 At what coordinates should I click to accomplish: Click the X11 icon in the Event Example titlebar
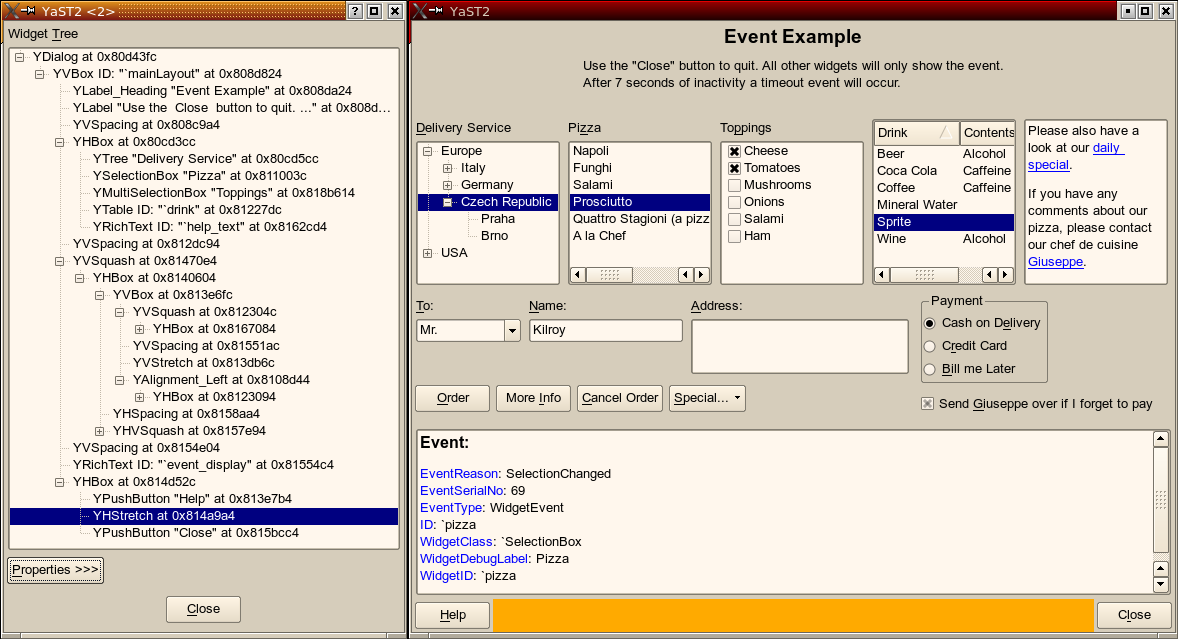click(x=421, y=11)
